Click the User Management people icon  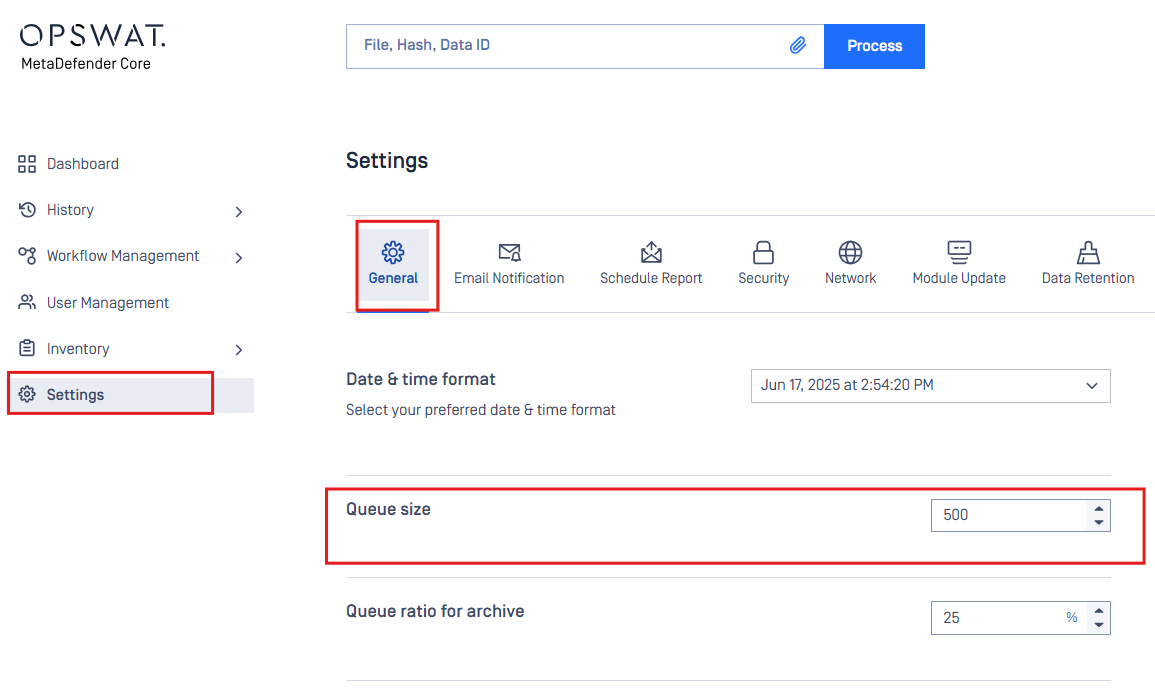coord(27,302)
